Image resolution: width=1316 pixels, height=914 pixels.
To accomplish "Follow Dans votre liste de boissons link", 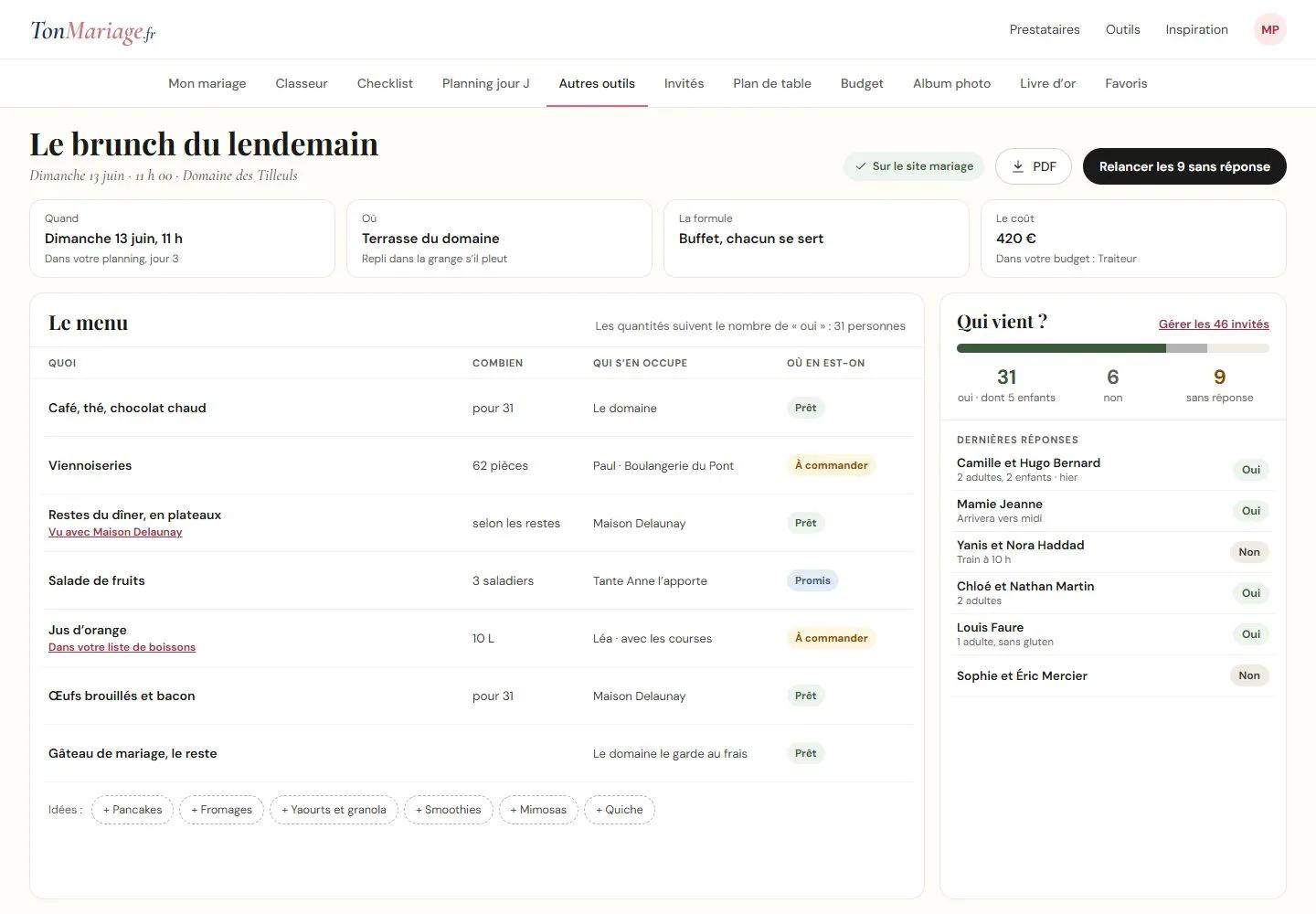I will point(122,647).
